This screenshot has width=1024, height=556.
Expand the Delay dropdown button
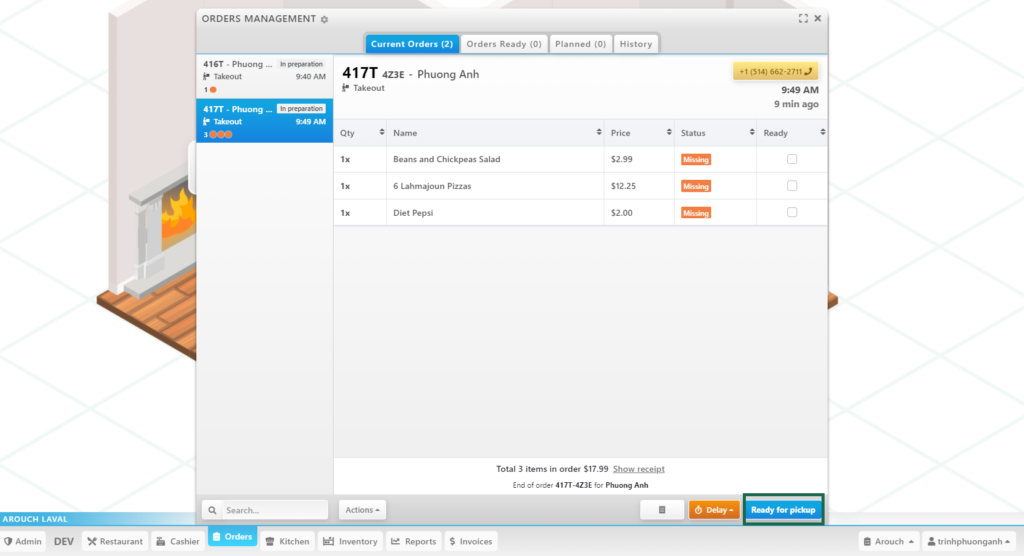[x=714, y=510]
